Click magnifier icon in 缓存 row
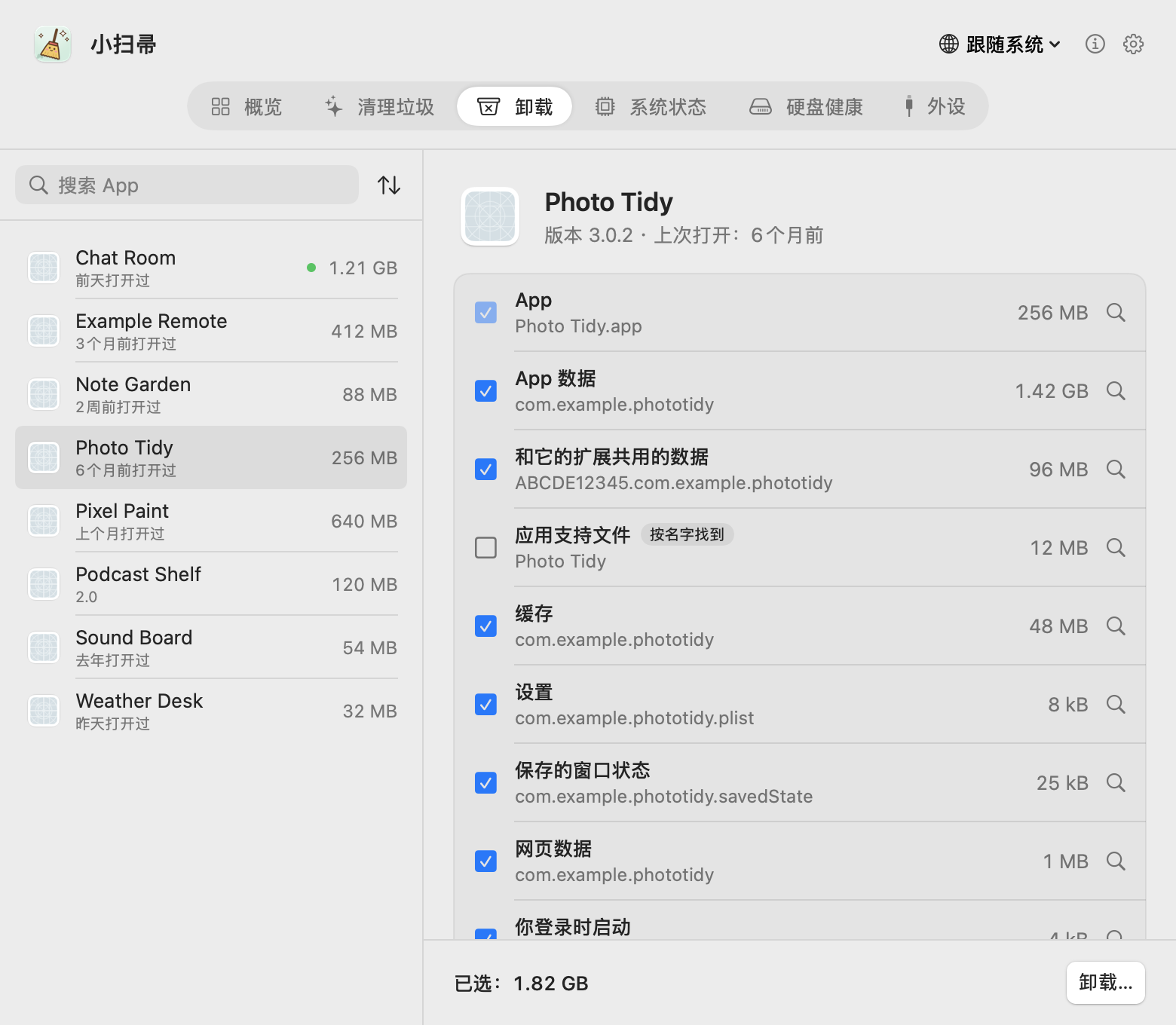The height and width of the screenshot is (1025, 1176). pos(1116,626)
